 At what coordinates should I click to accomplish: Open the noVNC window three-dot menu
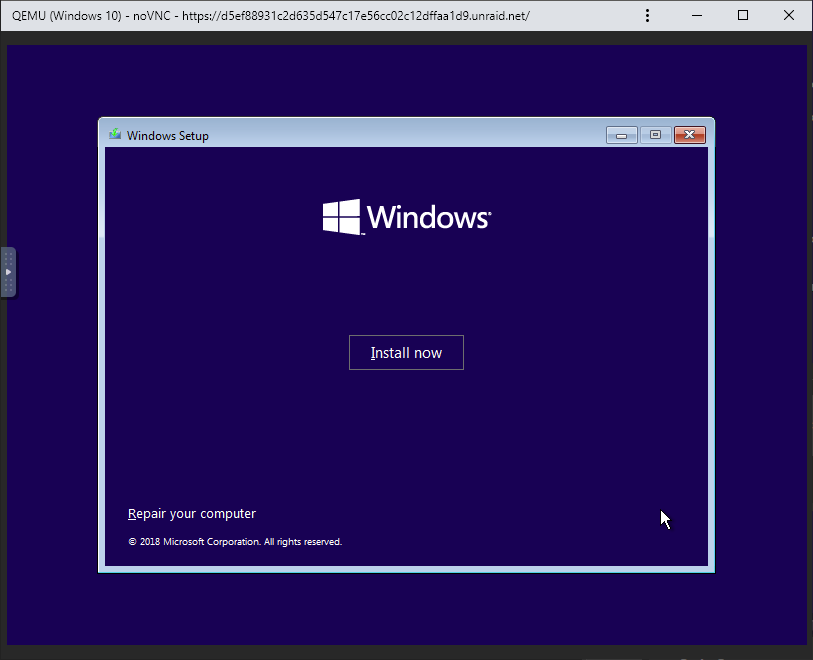coord(647,16)
